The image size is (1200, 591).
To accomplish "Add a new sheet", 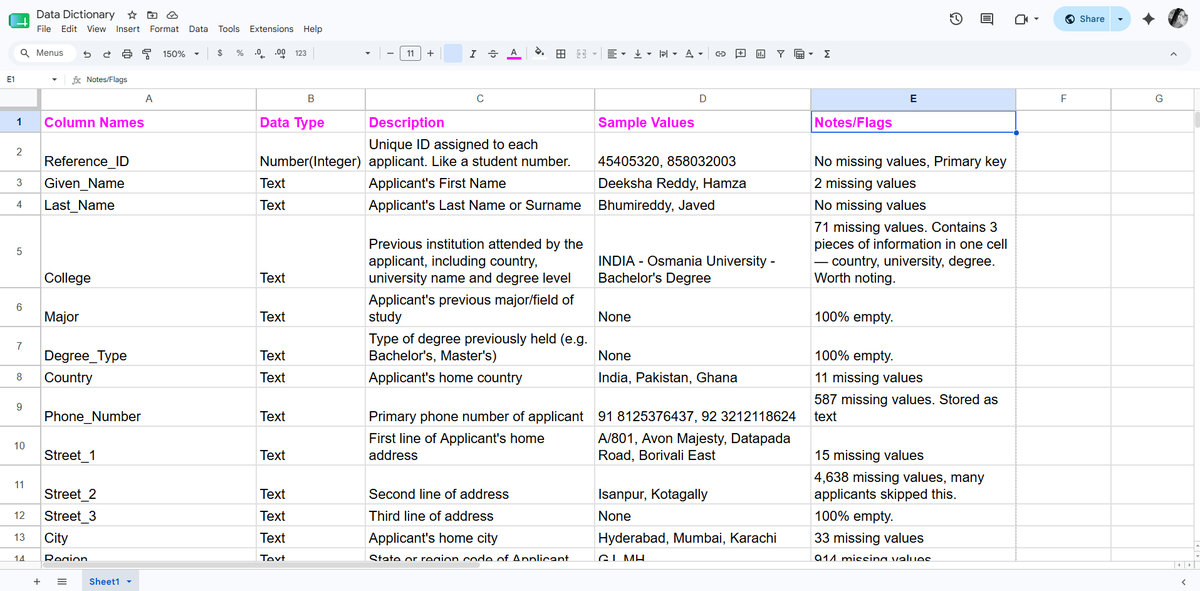I will pos(37,581).
